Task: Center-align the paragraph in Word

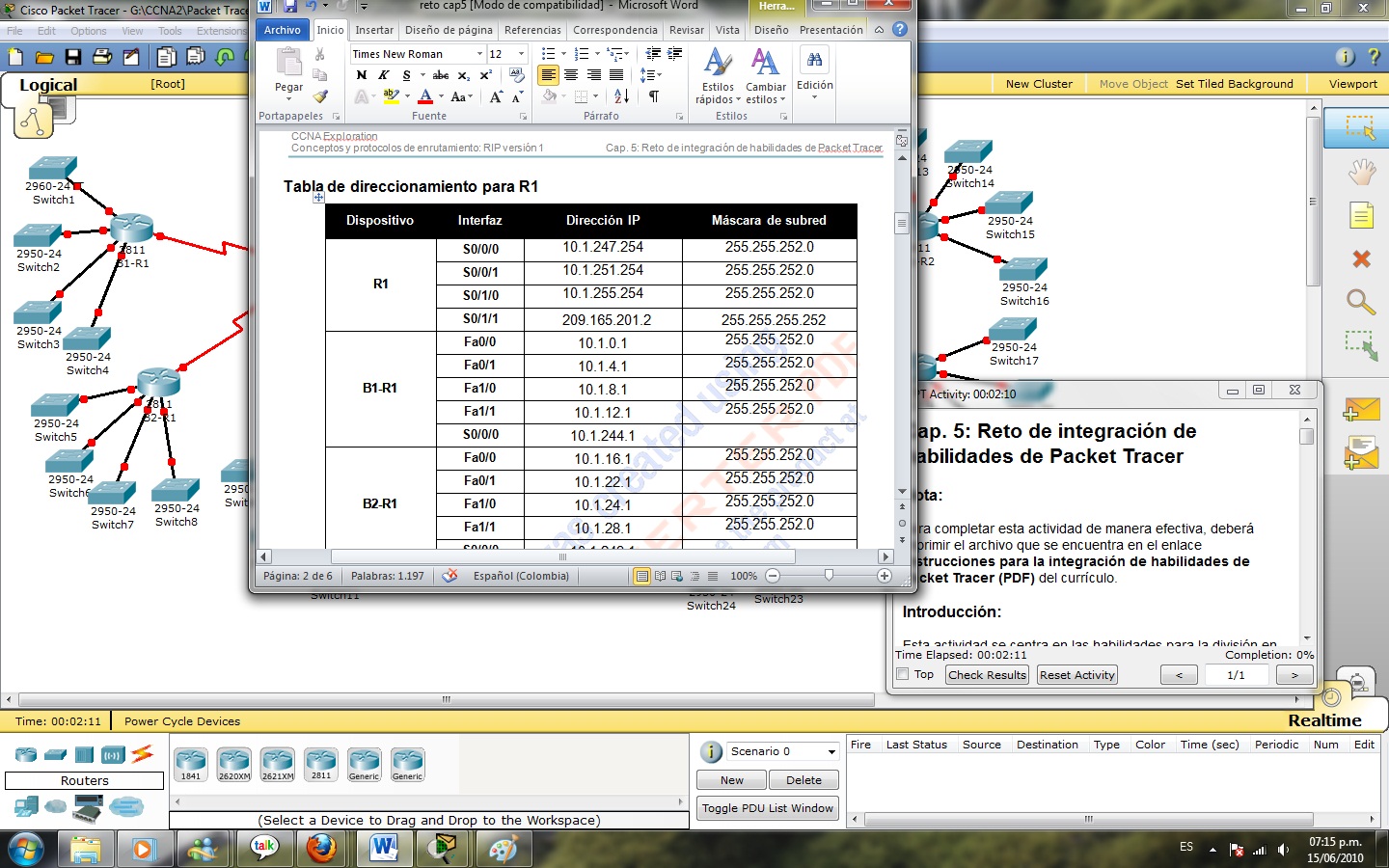Action: point(571,75)
